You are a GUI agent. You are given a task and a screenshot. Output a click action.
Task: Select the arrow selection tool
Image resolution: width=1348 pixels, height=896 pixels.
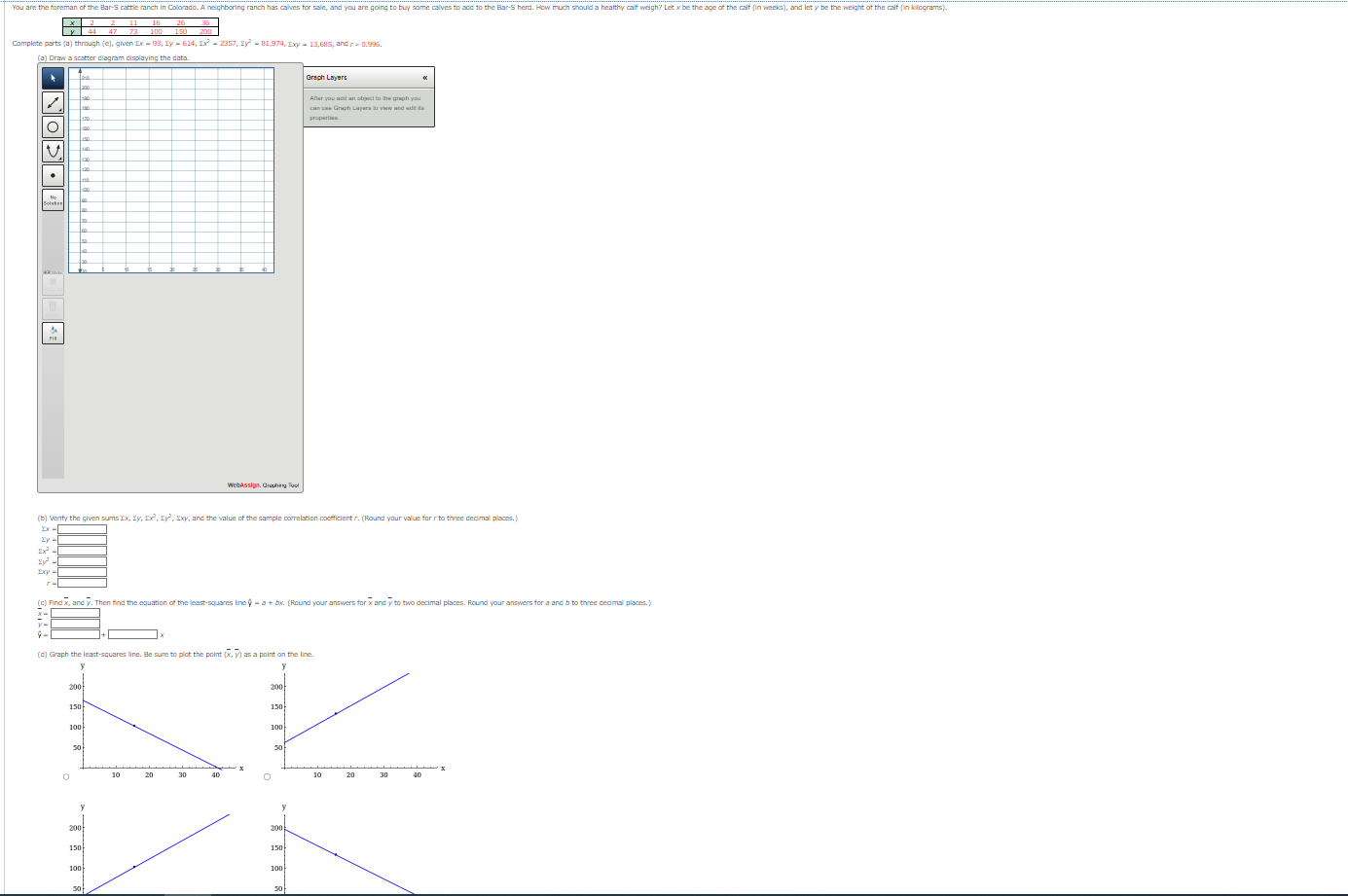coord(53,78)
